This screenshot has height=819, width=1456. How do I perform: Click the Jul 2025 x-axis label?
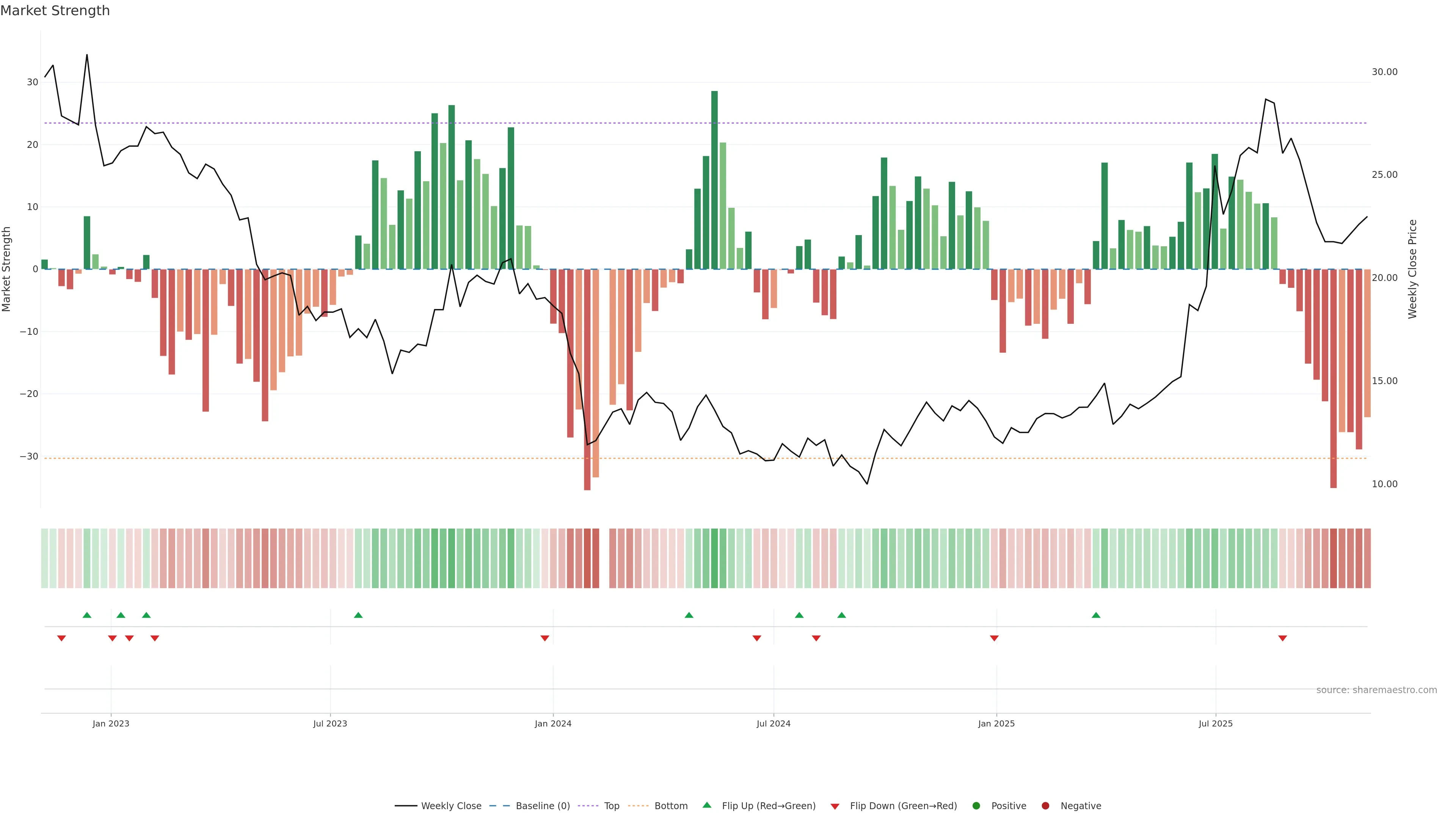click(x=1215, y=723)
